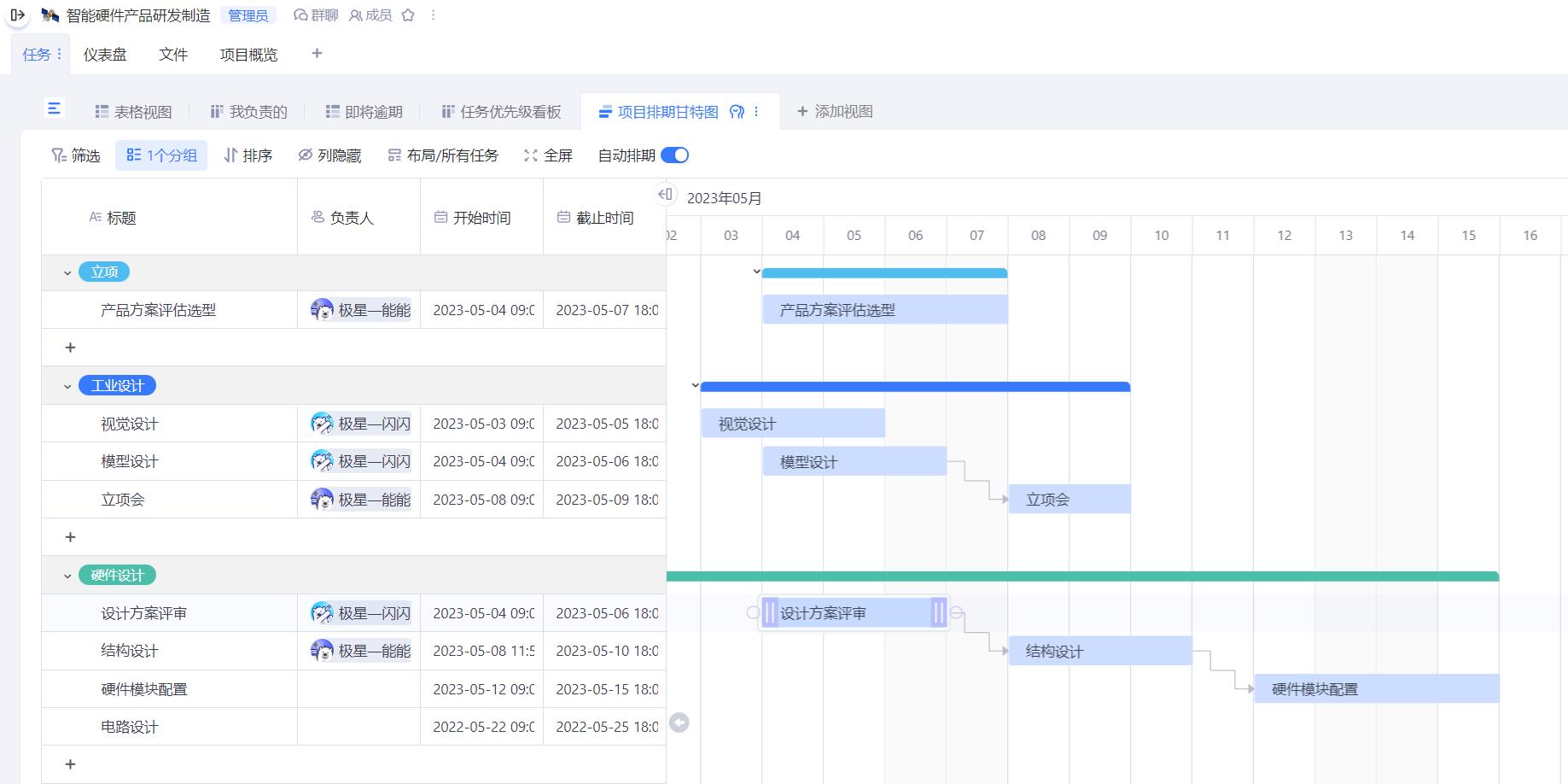The image size is (1568, 784).
Task: Collapse the 工业设计 group
Action: pos(67,385)
